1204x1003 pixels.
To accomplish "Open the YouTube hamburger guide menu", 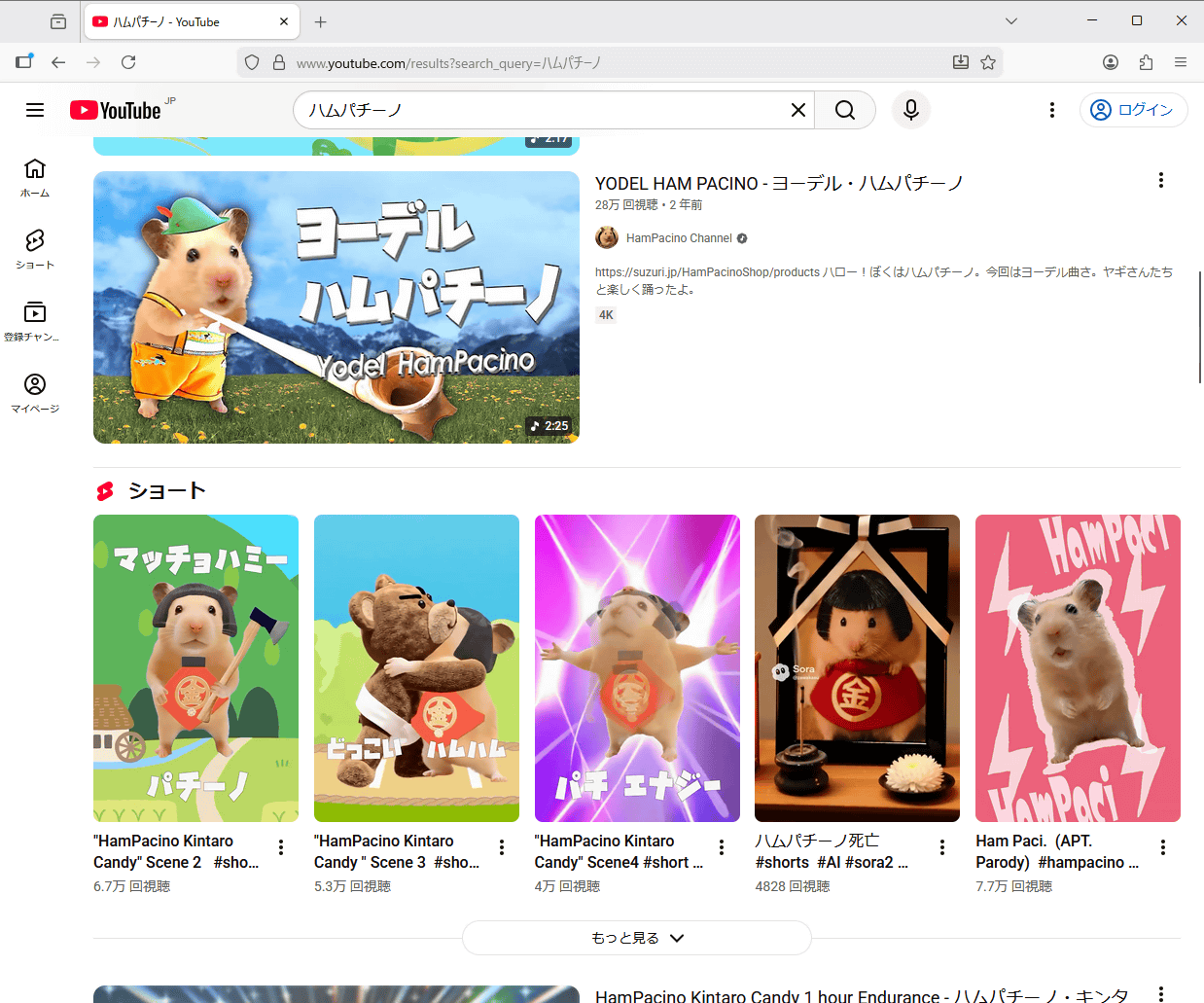I will [x=35, y=110].
